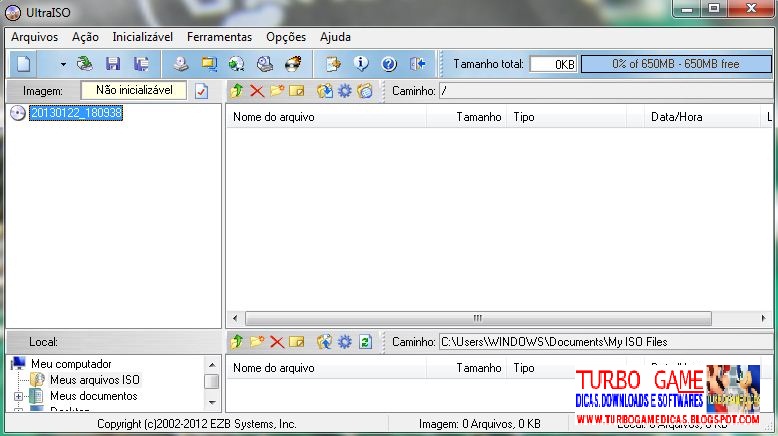Click the Local Caminho field with My ISO Files
This screenshot has height=436, width=778.
(x=605, y=342)
